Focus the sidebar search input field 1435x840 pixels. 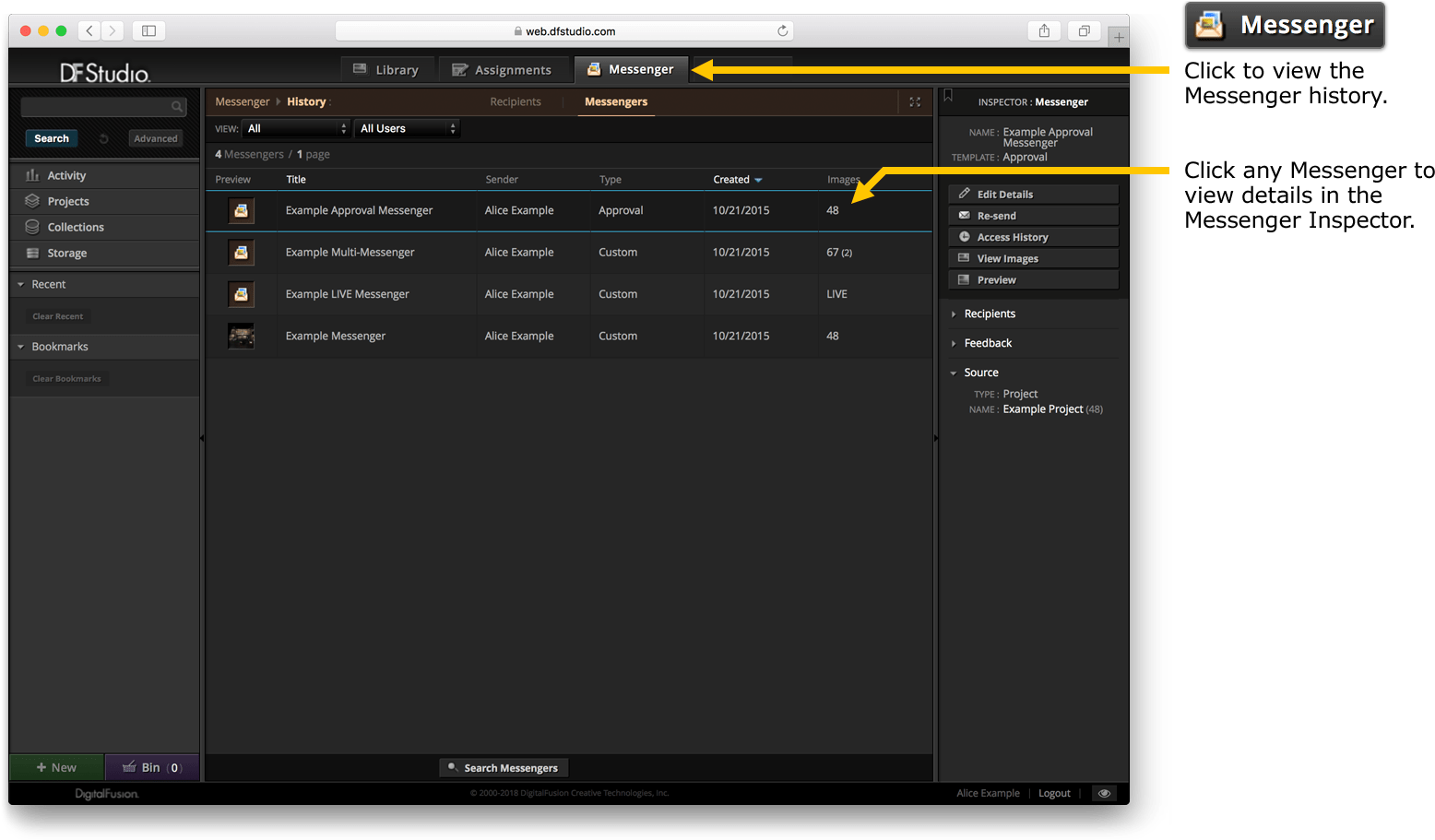(x=103, y=107)
